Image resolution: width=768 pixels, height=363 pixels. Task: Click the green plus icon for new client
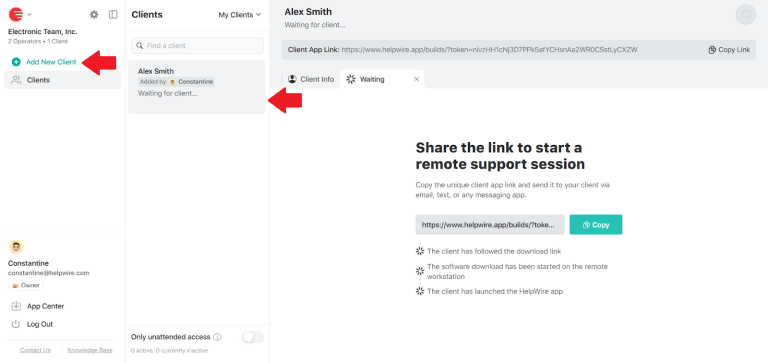(x=16, y=62)
